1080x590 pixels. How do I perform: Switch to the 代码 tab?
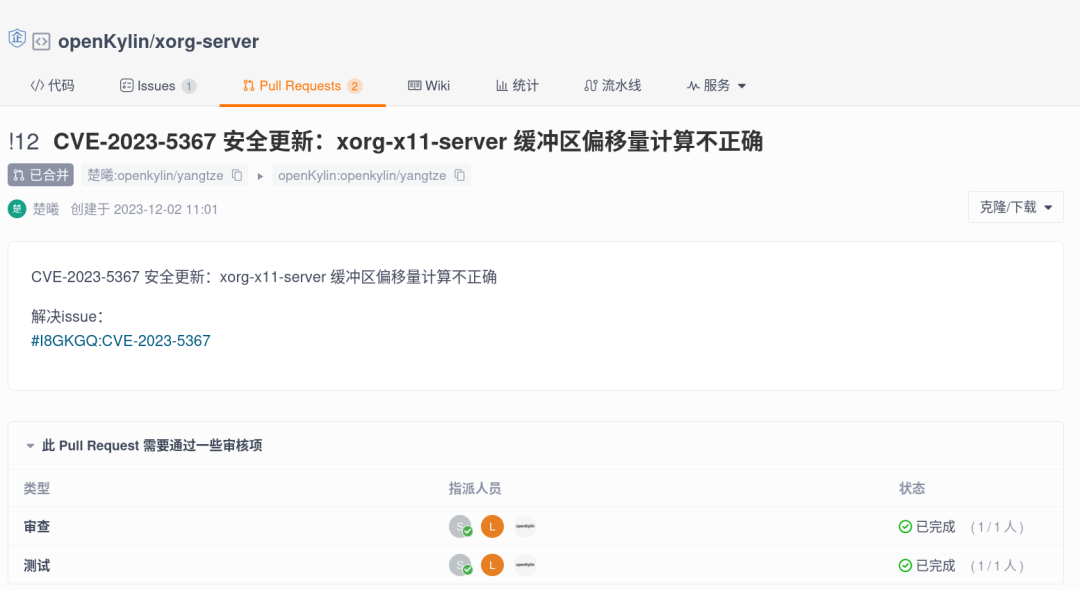coord(53,86)
